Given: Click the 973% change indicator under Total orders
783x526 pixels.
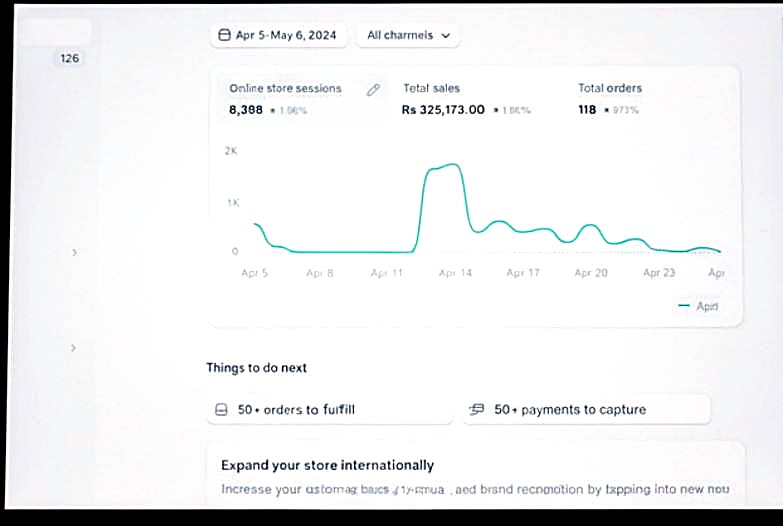Looking at the screenshot, I should [623, 110].
